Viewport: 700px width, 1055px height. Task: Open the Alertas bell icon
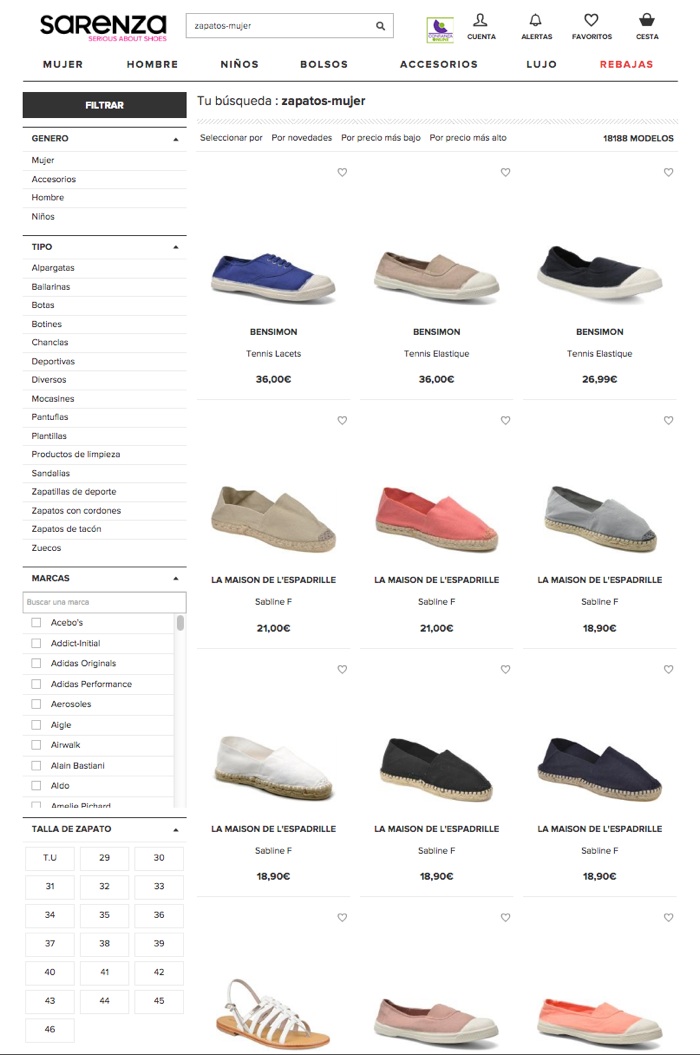click(536, 26)
